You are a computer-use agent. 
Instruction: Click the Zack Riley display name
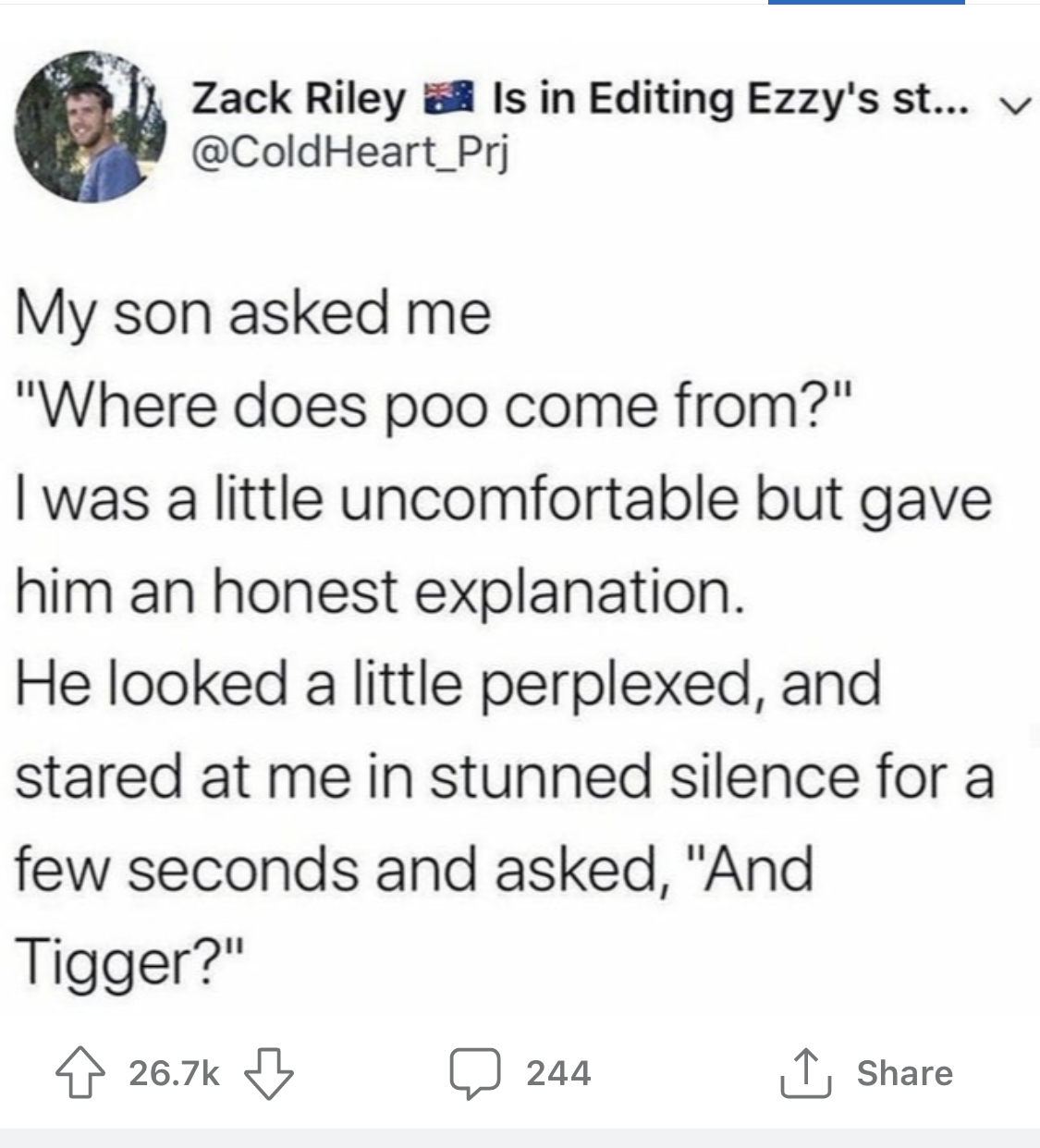pyautogui.click(x=298, y=97)
